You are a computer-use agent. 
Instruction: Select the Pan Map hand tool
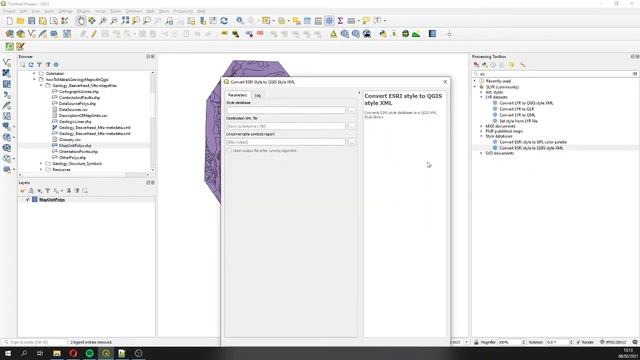[81, 21]
